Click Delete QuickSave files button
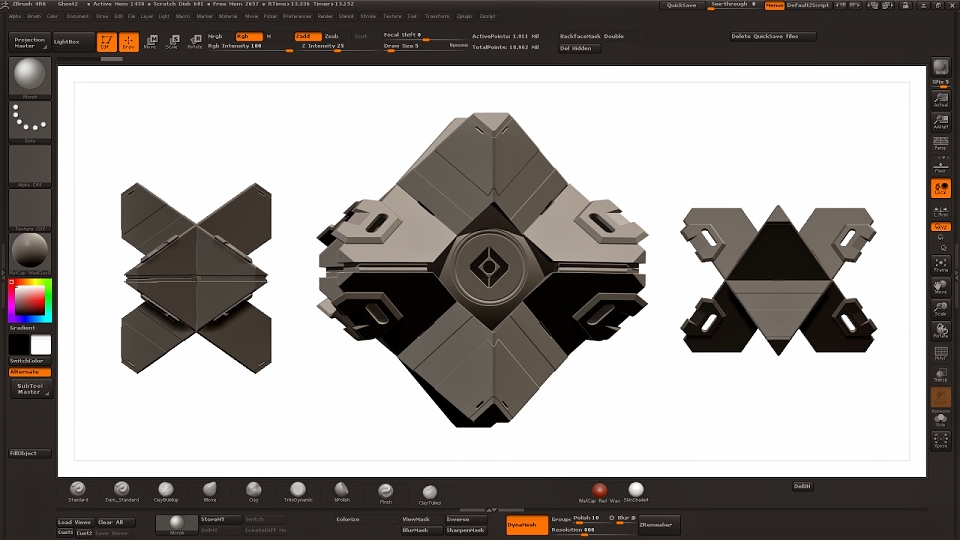 tap(773, 36)
